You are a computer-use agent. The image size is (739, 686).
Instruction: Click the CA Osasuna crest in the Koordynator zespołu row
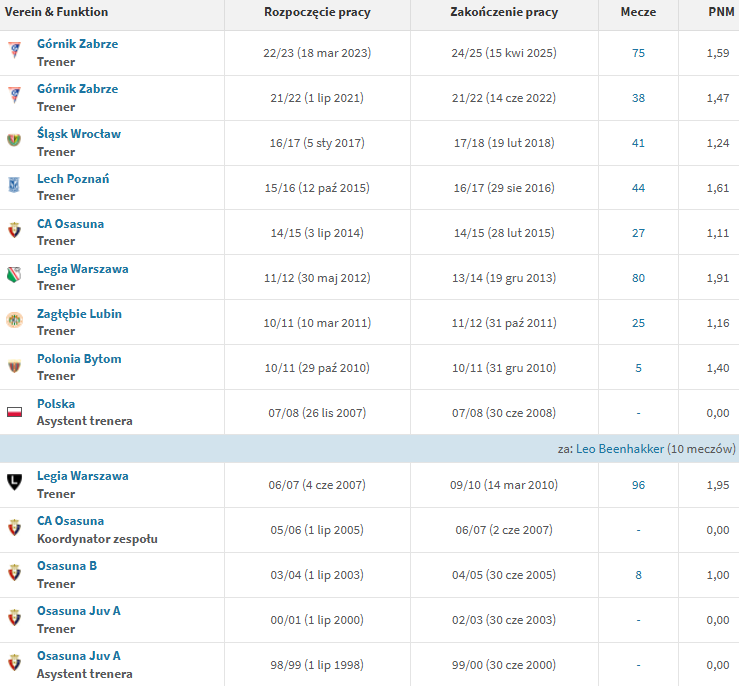pyautogui.click(x=15, y=527)
